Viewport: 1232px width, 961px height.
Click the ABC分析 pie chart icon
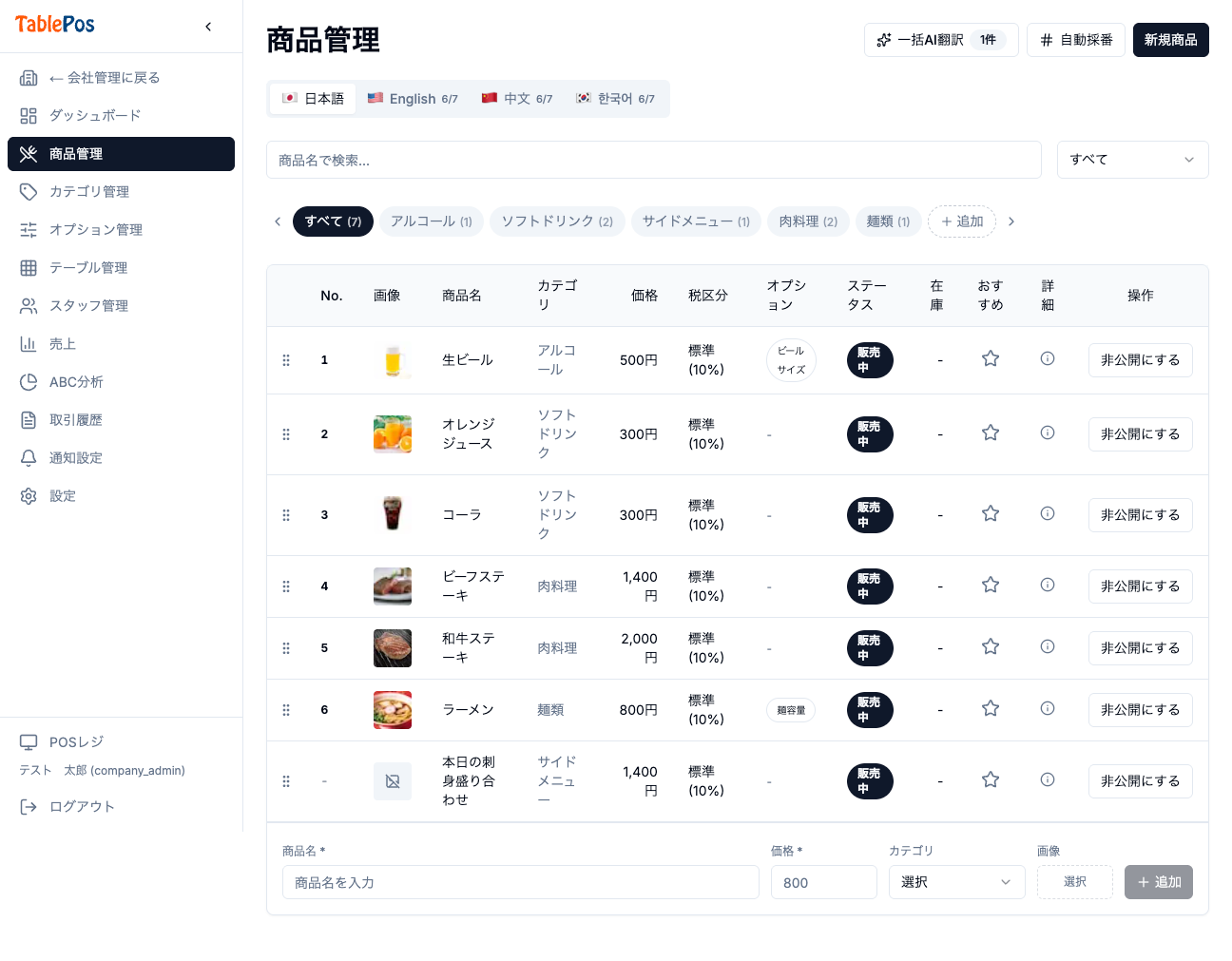click(29, 382)
